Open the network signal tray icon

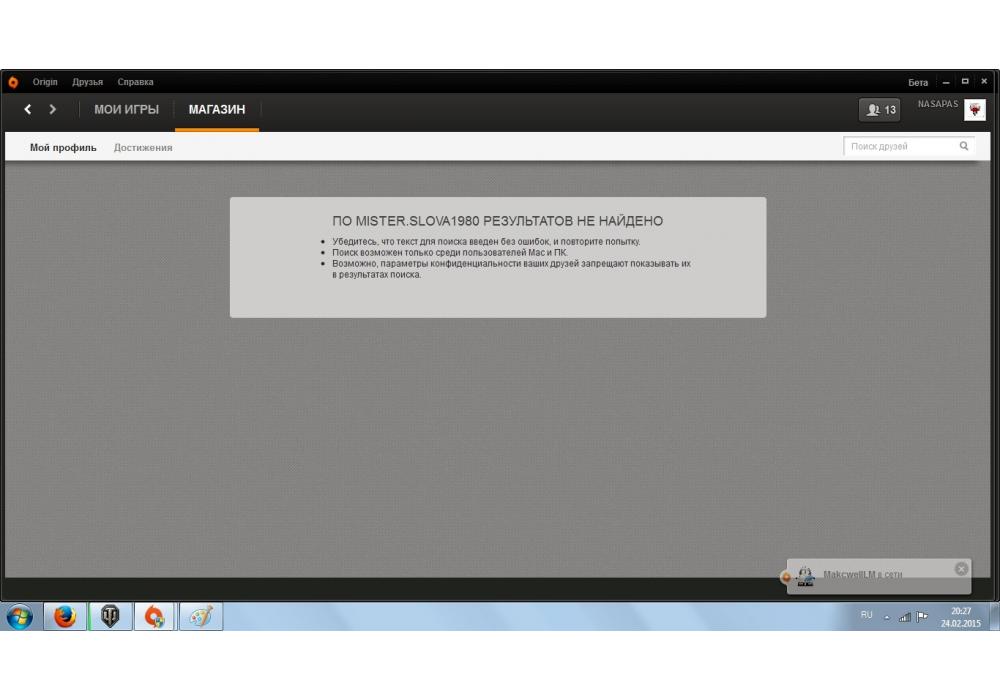(904, 617)
